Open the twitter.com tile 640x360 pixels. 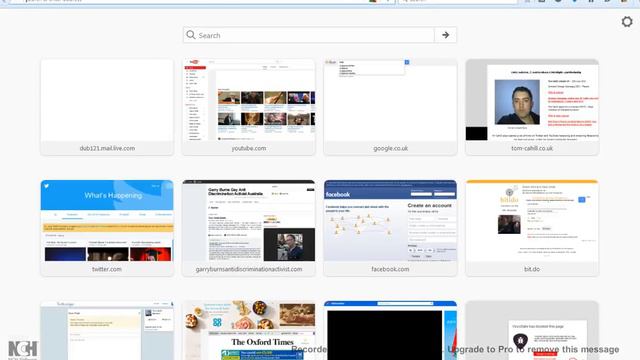click(x=107, y=228)
